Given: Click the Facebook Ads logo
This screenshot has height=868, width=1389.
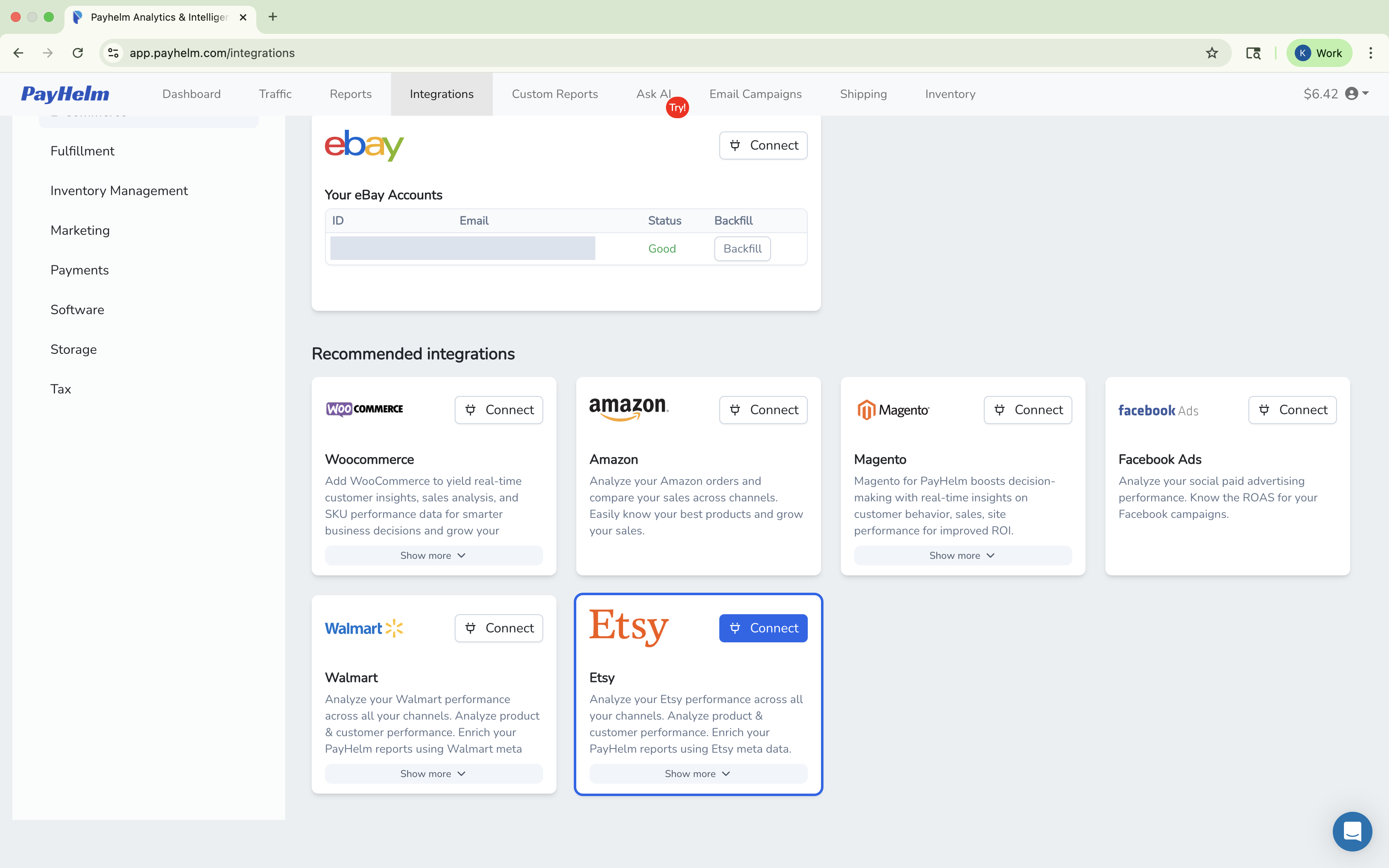Looking at the screenshot, I should click(x=1157, y=410).
